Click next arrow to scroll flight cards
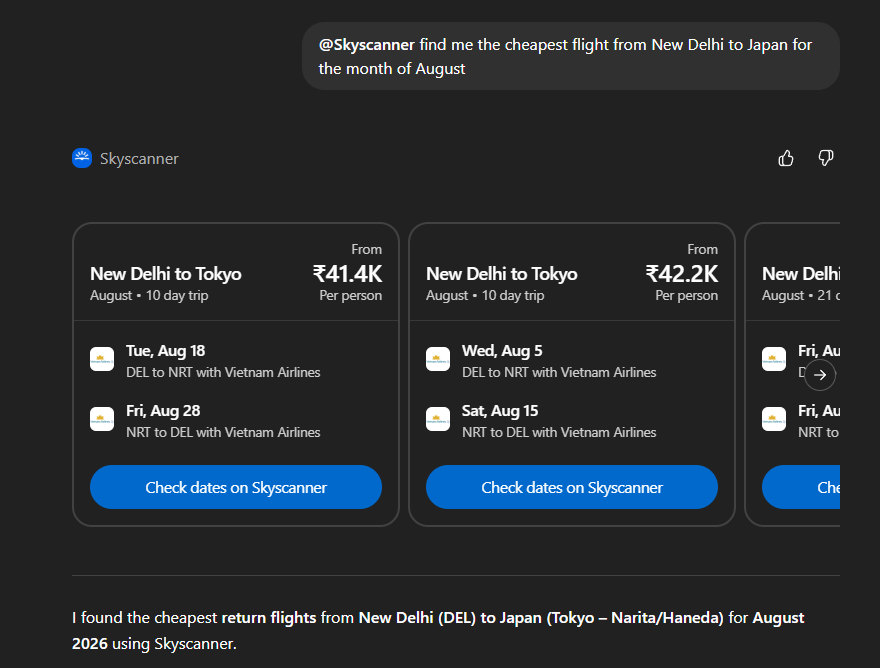 click(x=820, y=375)
